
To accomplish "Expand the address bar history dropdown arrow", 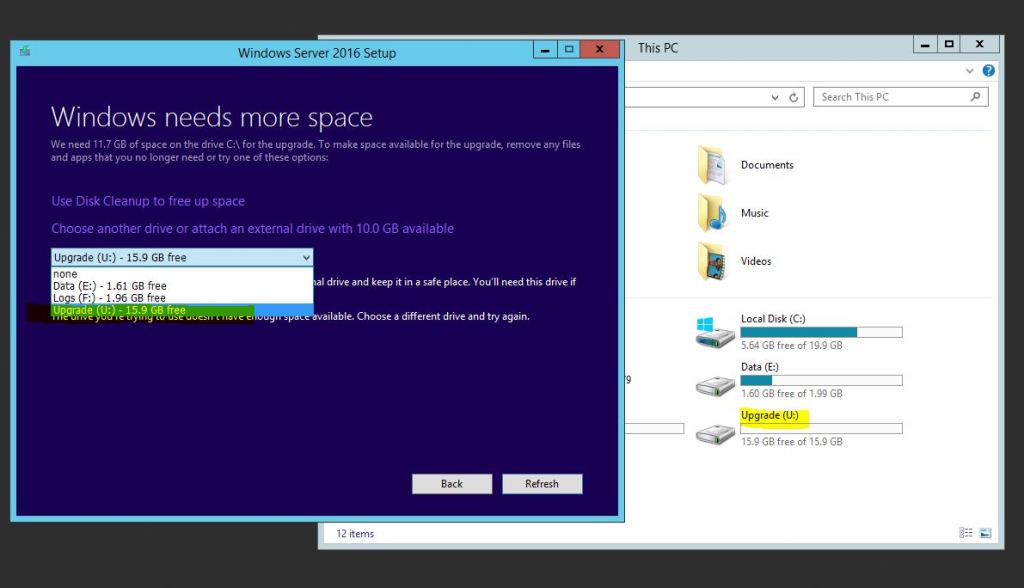I will (775, 96).
